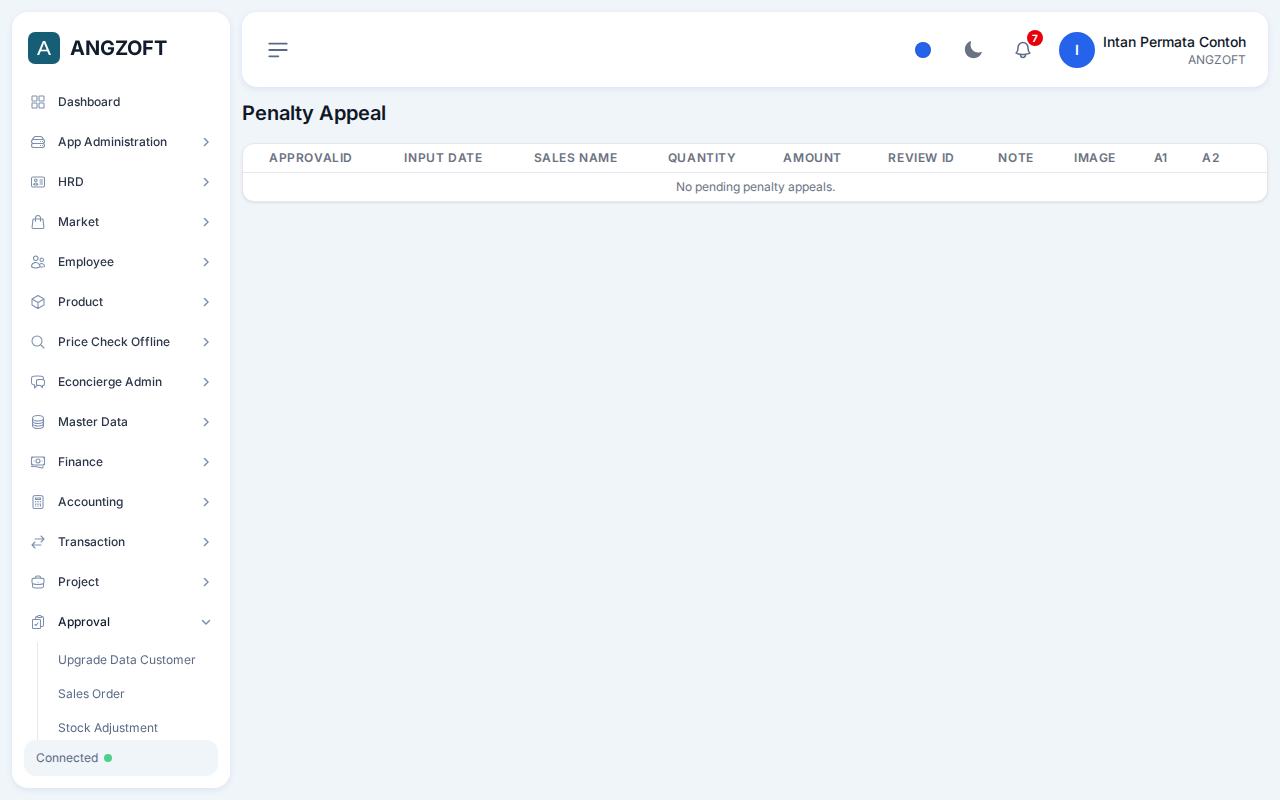Open Upgrade Data Customer submenu link
Screen dimensions: 1280x800
click(x=127, y=660)
